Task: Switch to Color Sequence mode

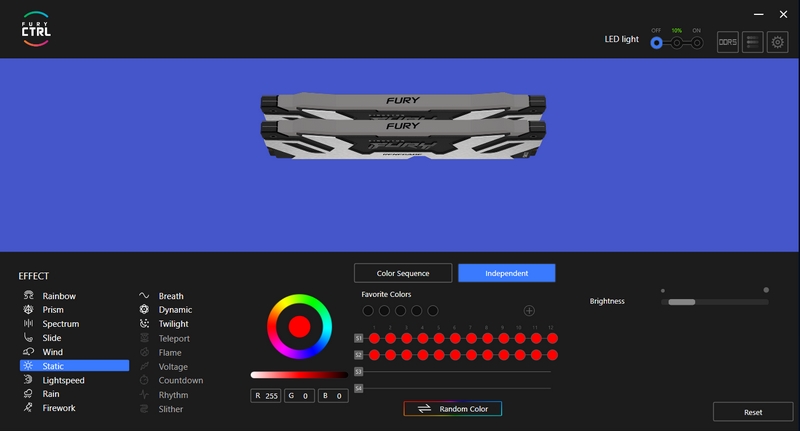Action: pyautogui.click(x=403, y=273)
